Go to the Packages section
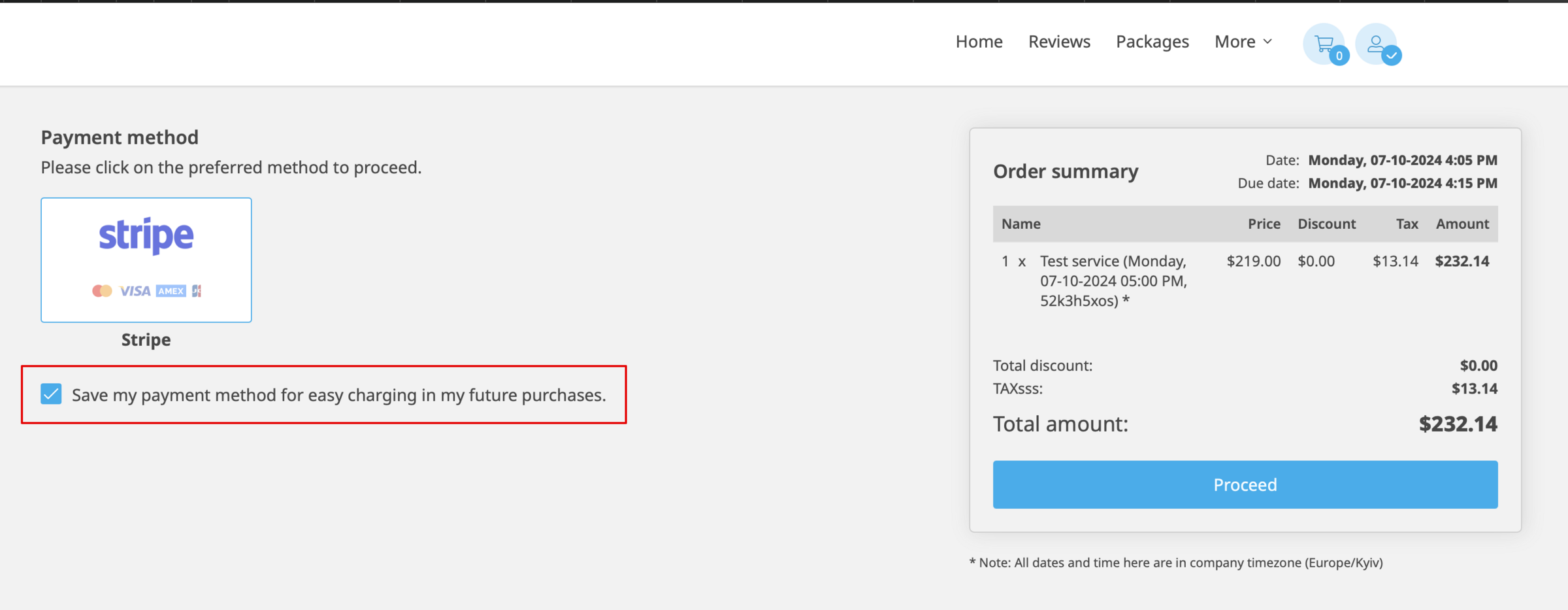1568x610 pixels. [x=1152, y=41]
